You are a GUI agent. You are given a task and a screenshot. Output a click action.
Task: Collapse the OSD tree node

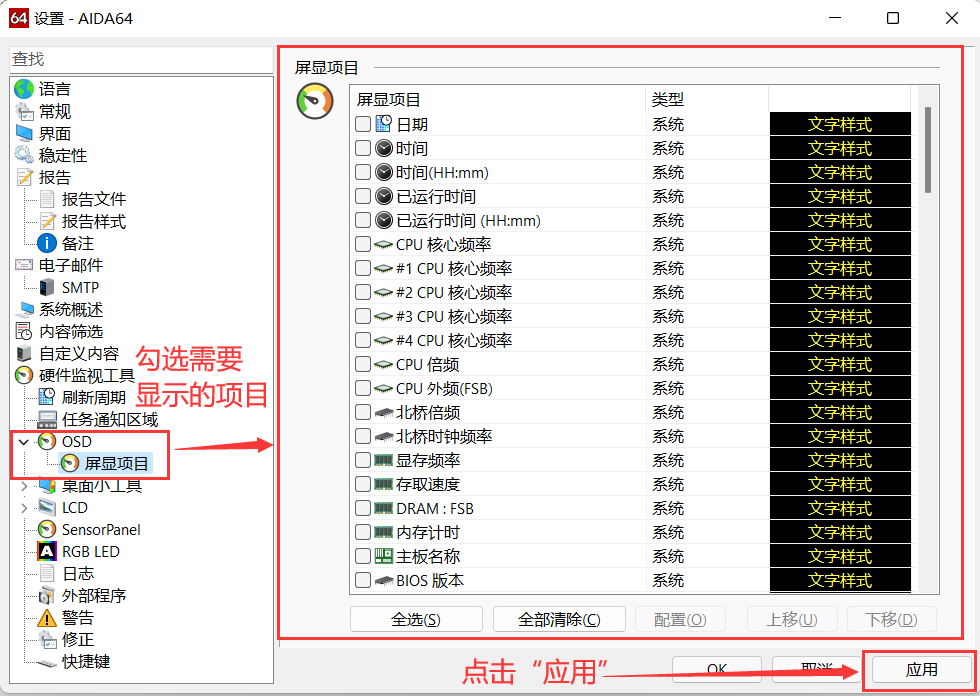click(23, 441)
